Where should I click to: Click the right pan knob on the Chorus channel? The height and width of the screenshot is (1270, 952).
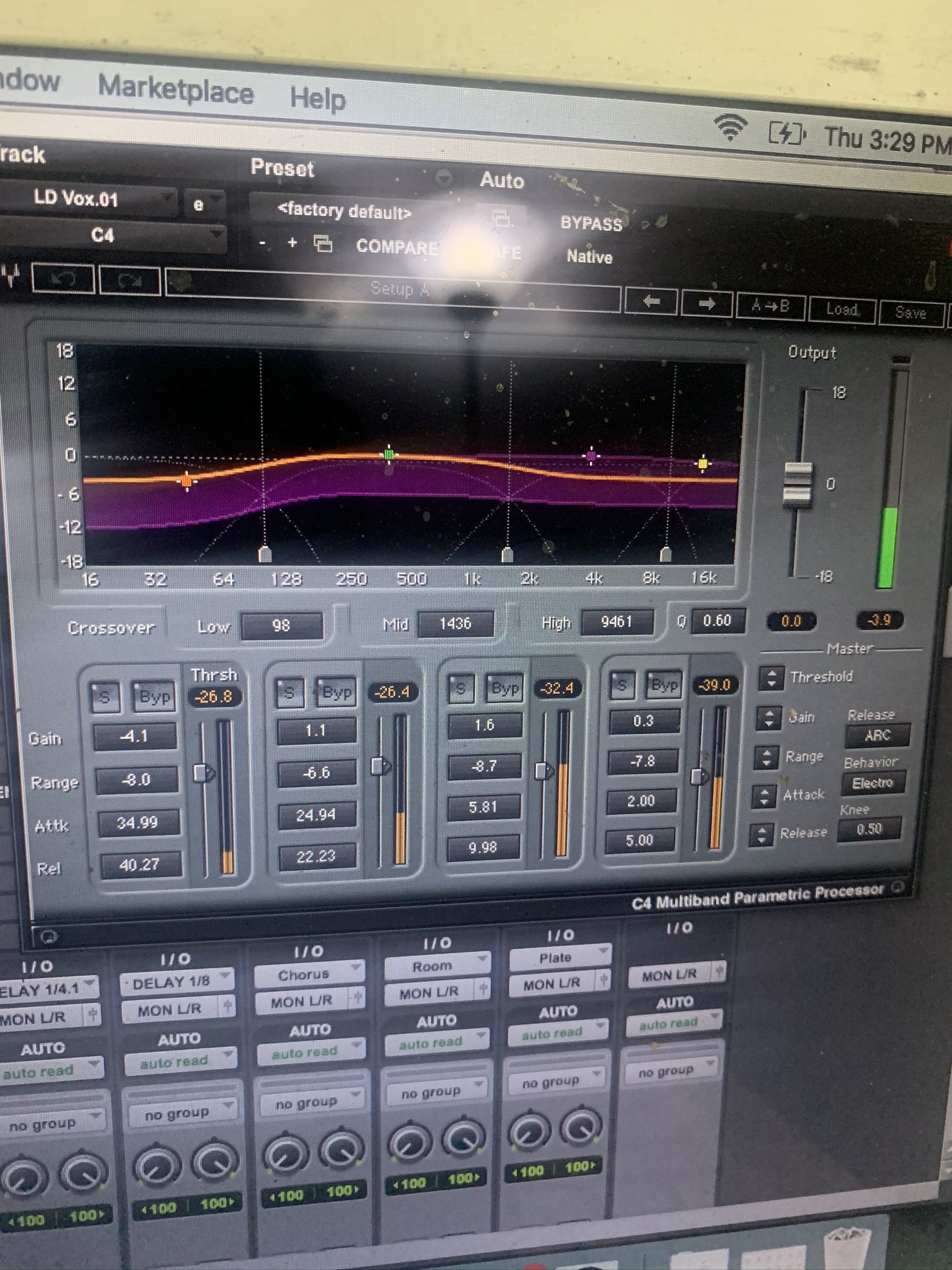click(x=340, y=1151)
